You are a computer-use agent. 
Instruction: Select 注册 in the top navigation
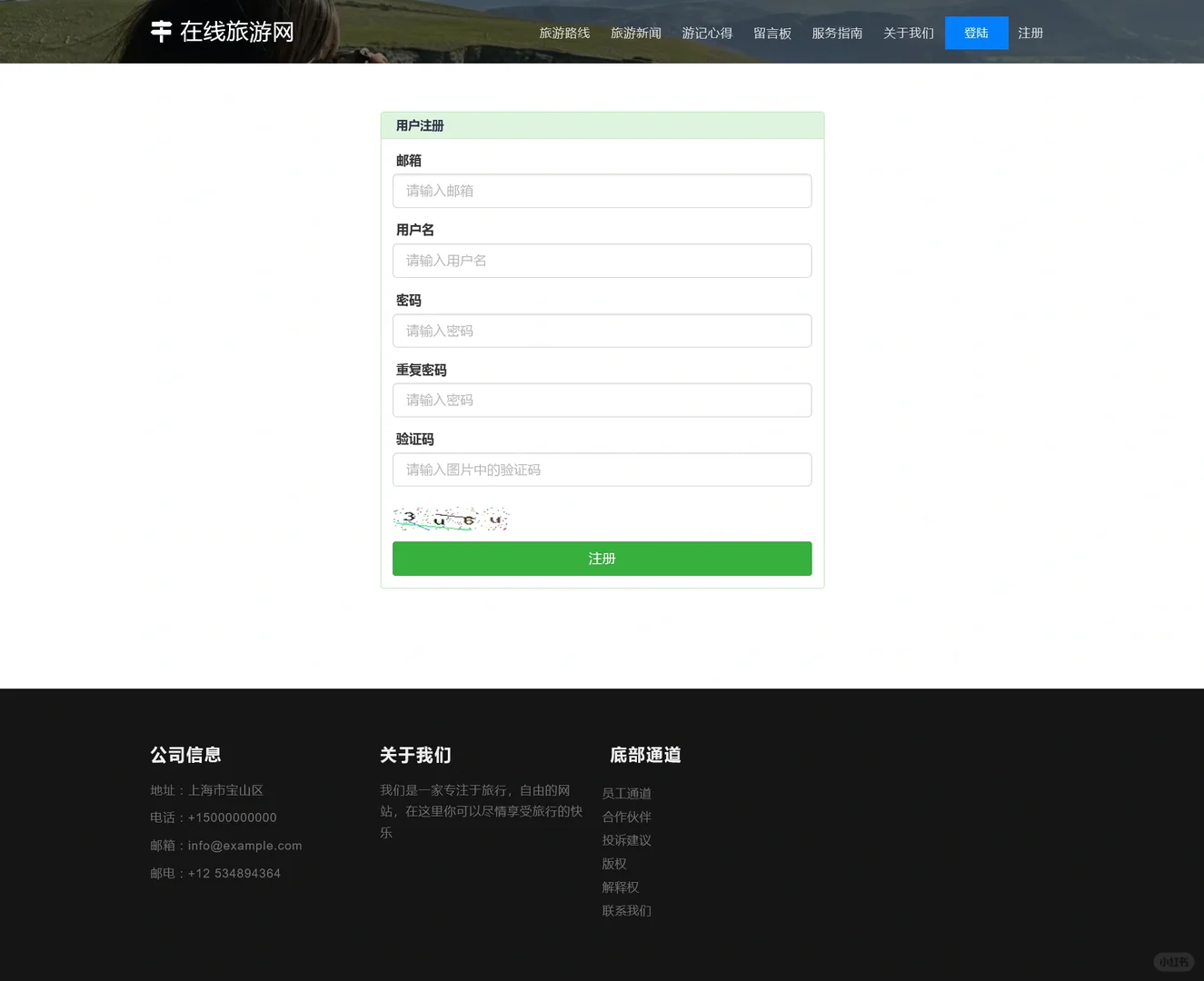click(1030, 33)
